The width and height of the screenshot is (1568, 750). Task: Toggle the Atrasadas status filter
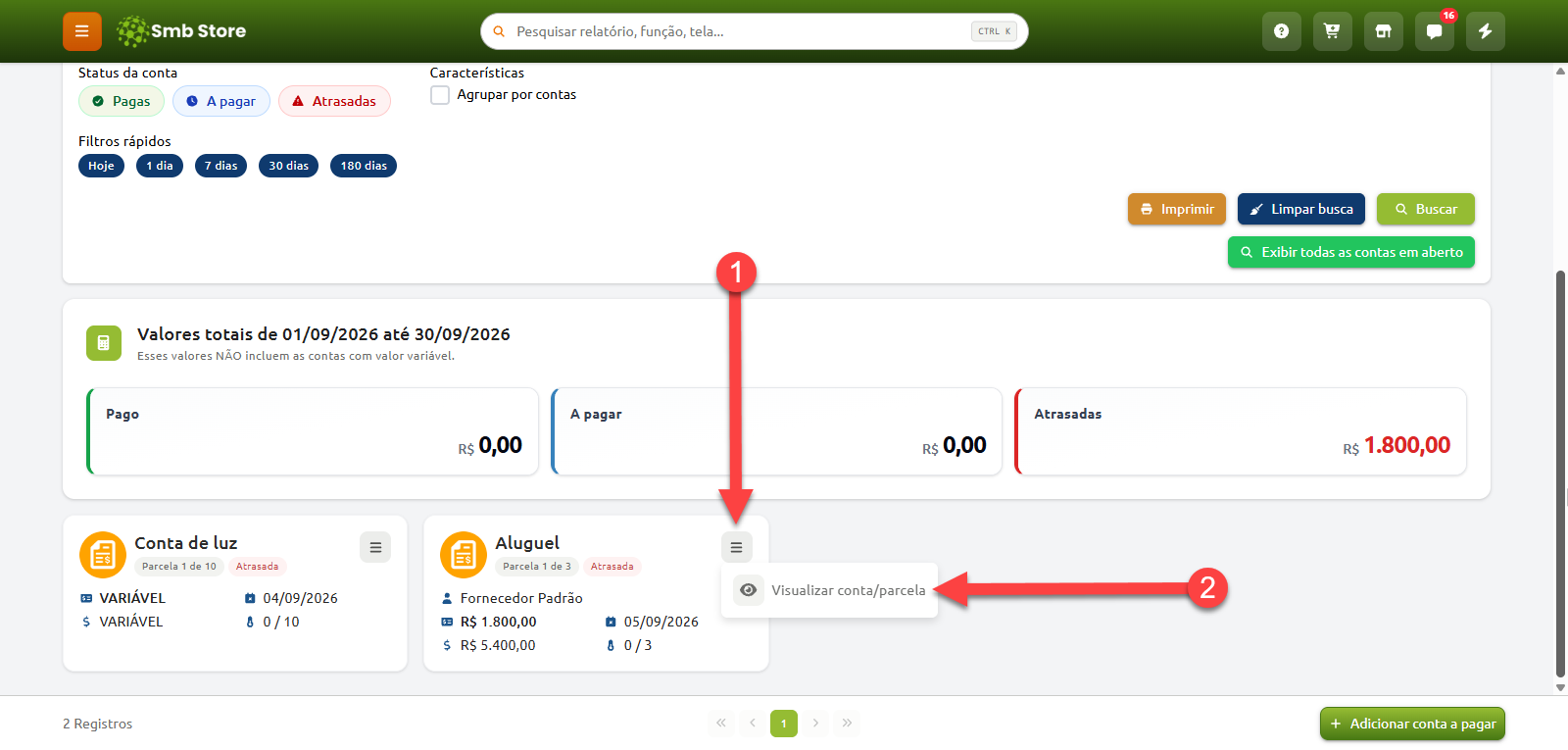coord(334,101)
